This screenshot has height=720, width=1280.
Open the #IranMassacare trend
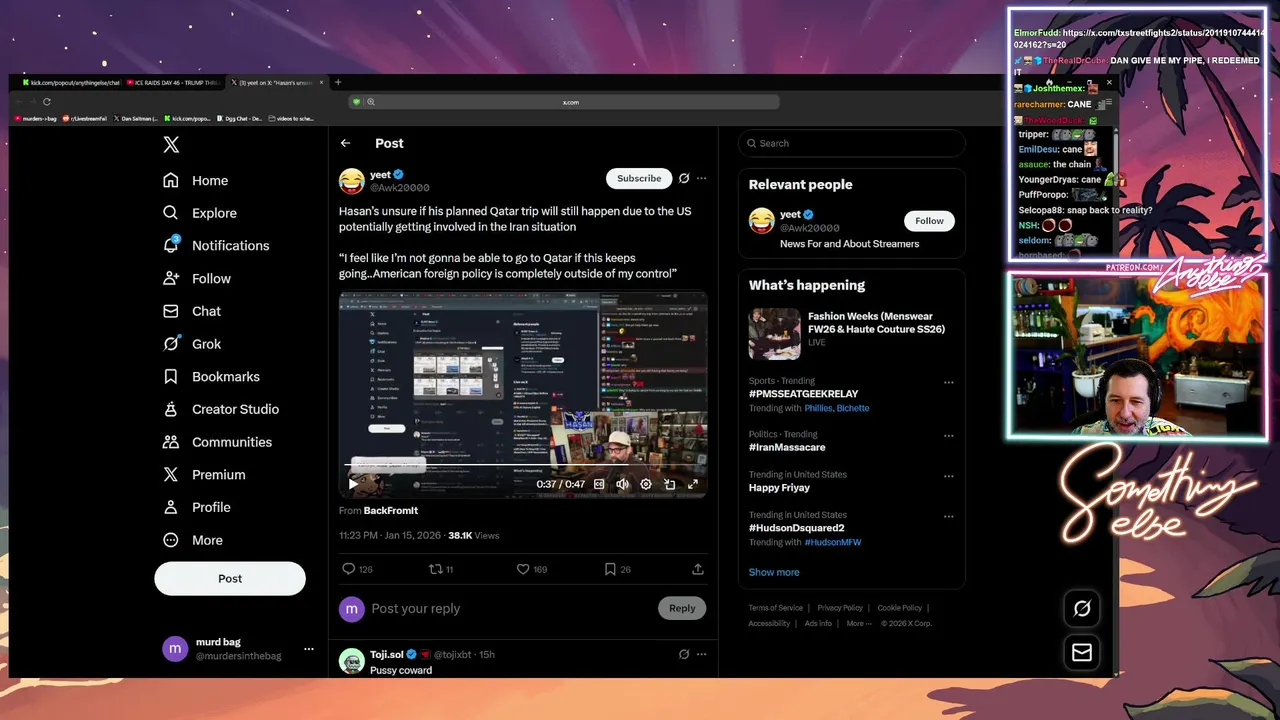787,447
